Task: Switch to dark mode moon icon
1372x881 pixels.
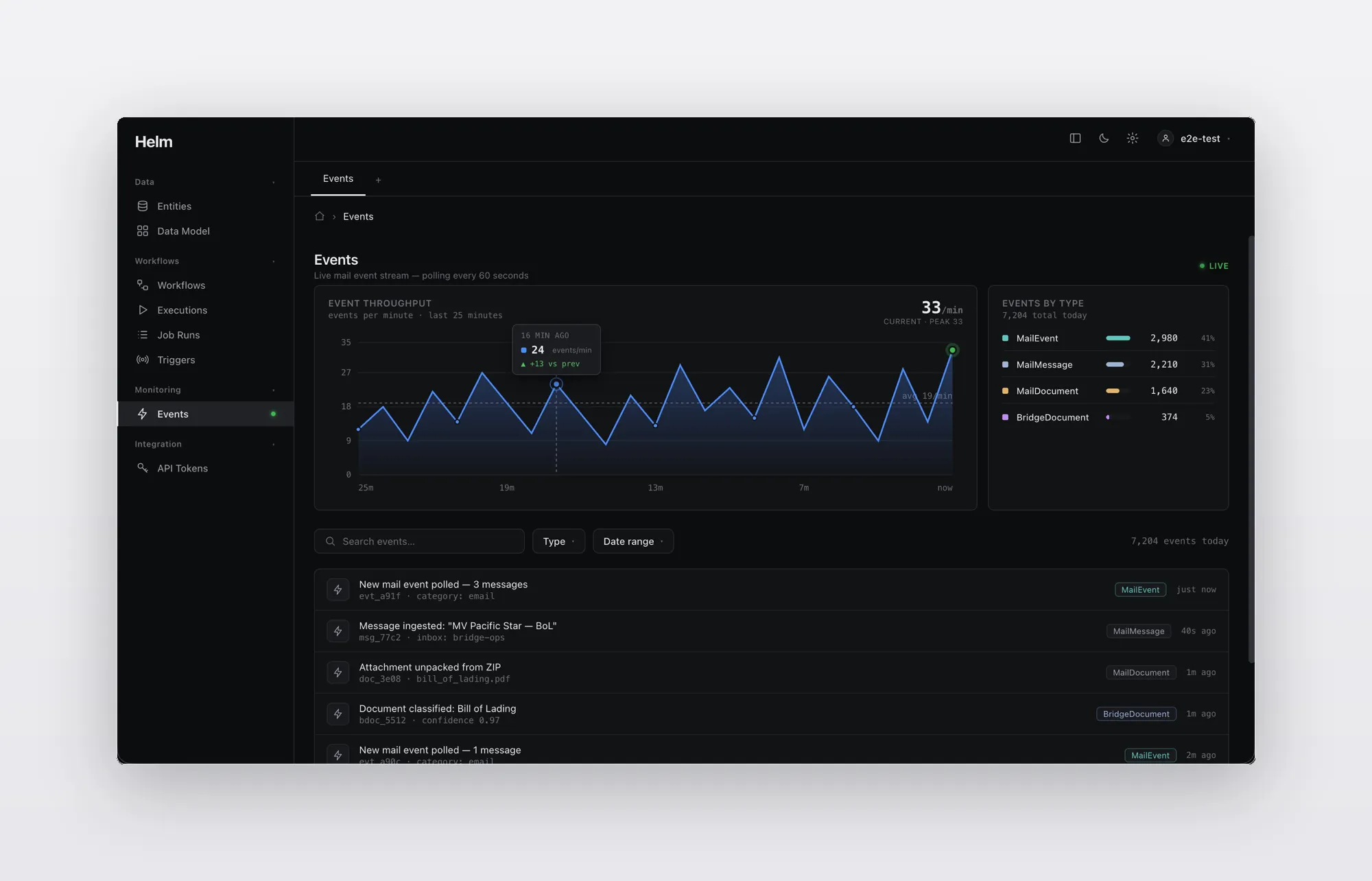Action: tap(1104, 138)
